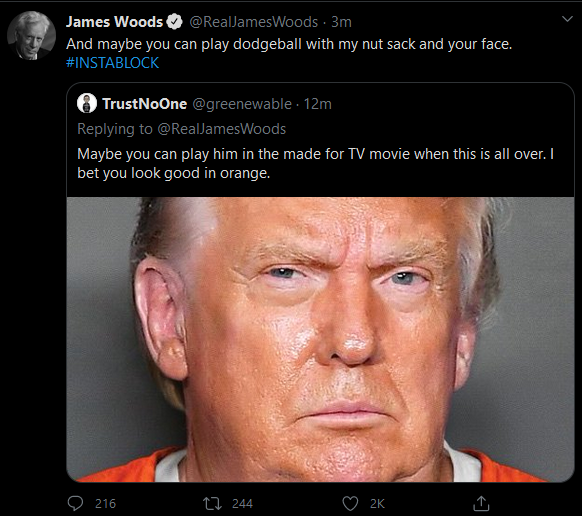Open the quoted tweet text body
Screen dimensions: 582x516
315,163
